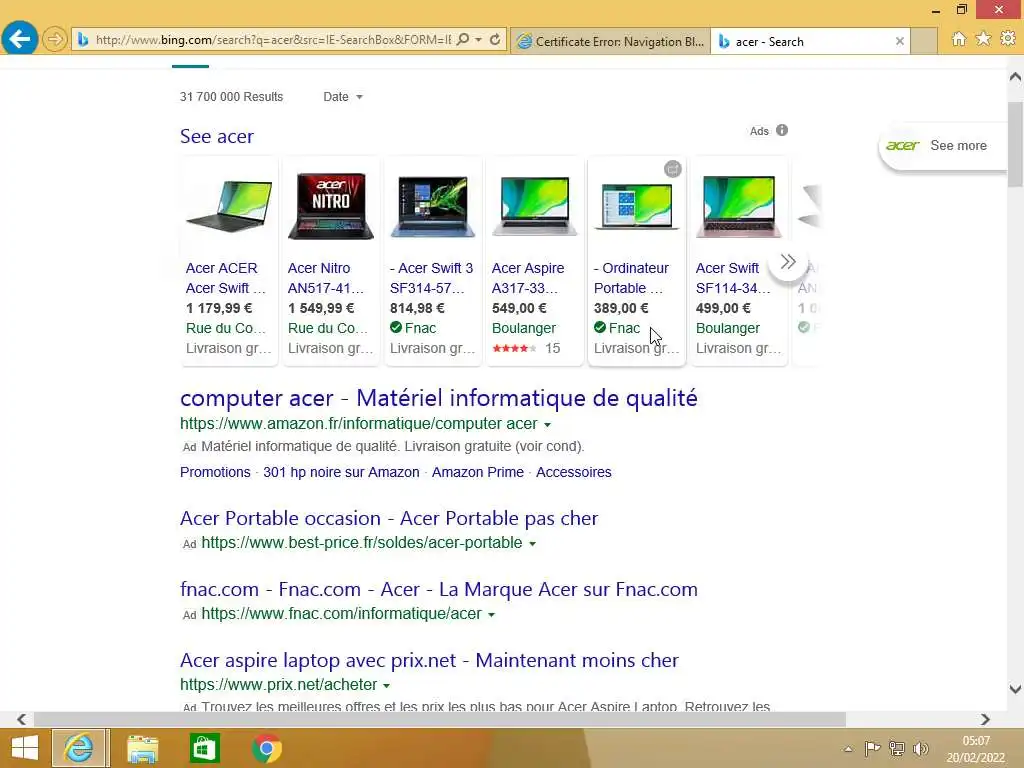
Task: Click the horizontal scrollbar right arrow
Action: [x=985, y=720]
